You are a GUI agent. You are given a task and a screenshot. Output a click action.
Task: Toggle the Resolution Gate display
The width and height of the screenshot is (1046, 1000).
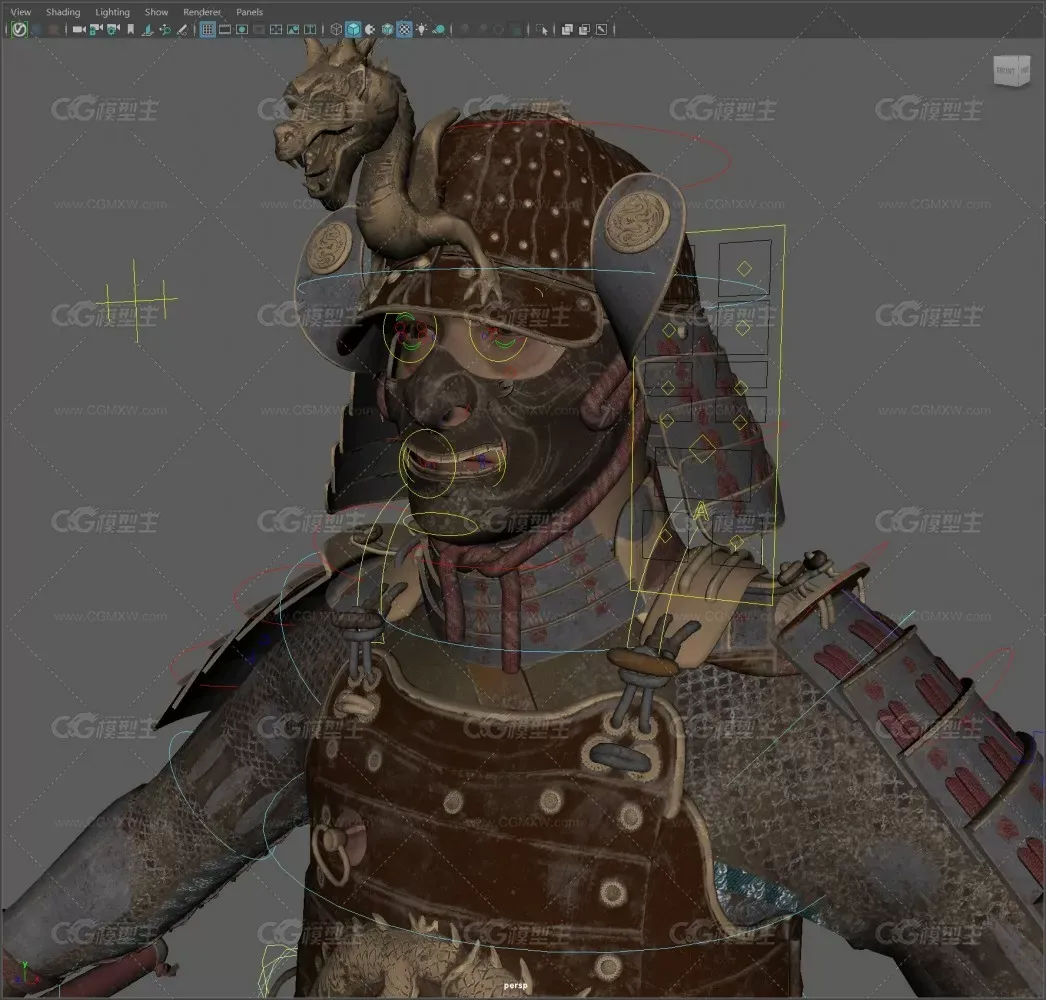tap(241, 29)
